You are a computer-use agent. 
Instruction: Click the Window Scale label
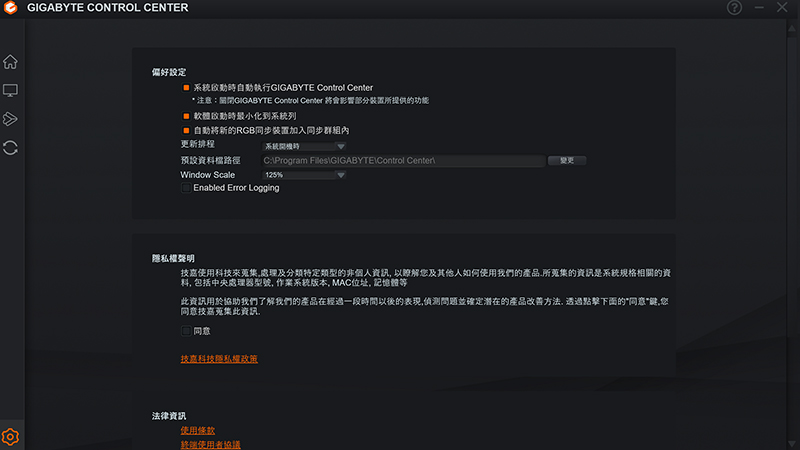pos(208,175)
